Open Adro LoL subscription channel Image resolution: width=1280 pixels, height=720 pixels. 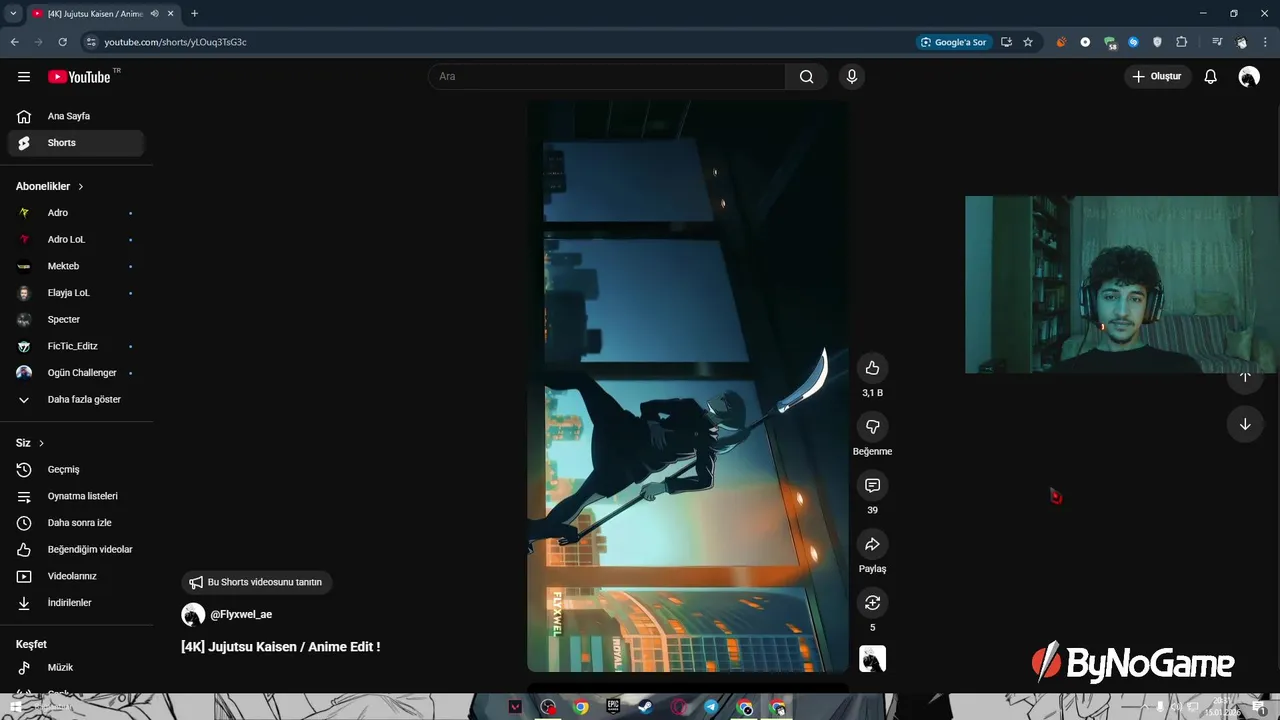[x=76, y=240]
